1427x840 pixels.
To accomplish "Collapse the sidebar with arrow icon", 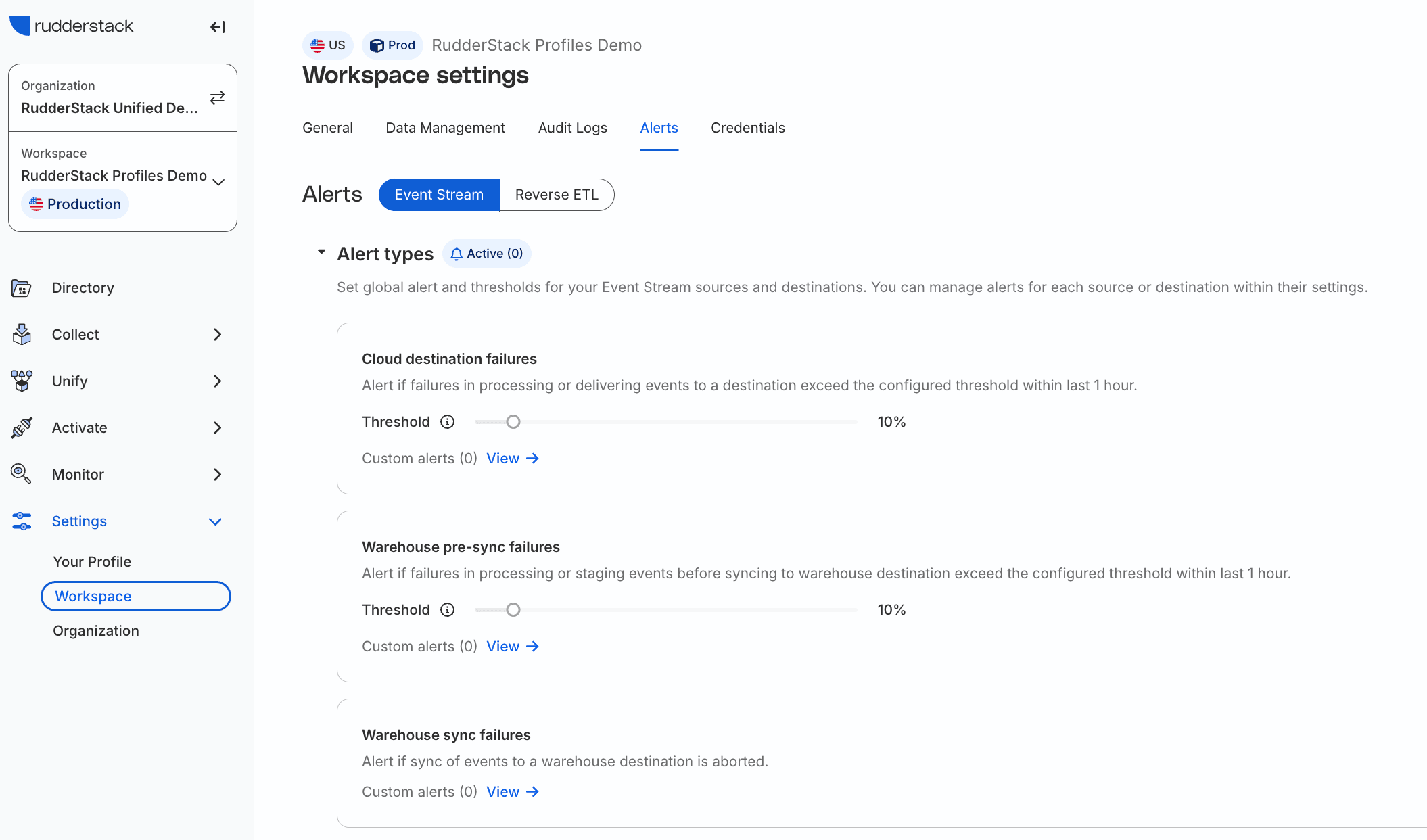I will coord(217,27).
